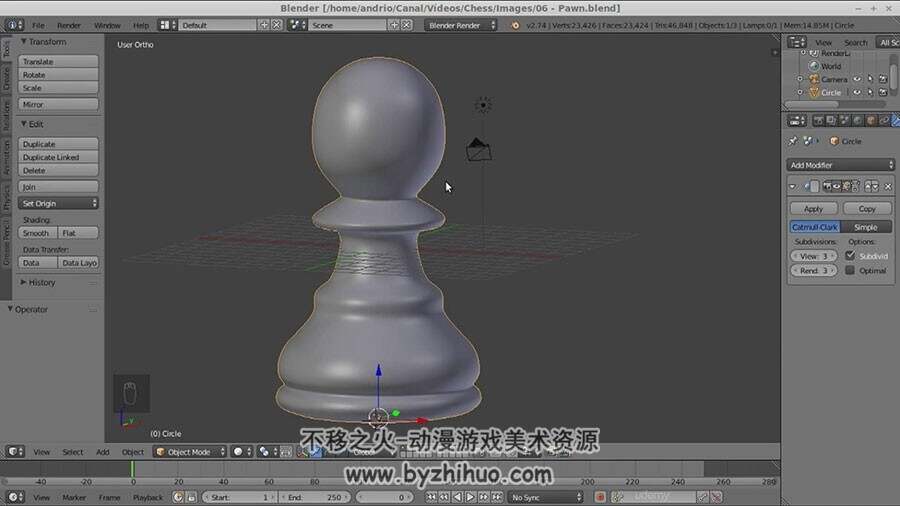Open the viewport shading sphere selector
The height and width of the screenshot is (506, 900).
point(242,452)
